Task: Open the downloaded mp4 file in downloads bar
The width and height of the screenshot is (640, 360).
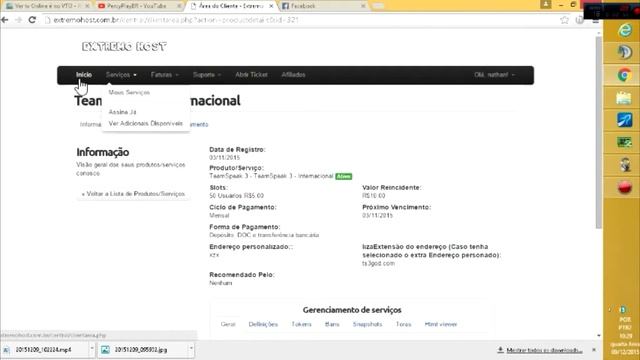Action: pyautogui.click(x=43, y=350)
